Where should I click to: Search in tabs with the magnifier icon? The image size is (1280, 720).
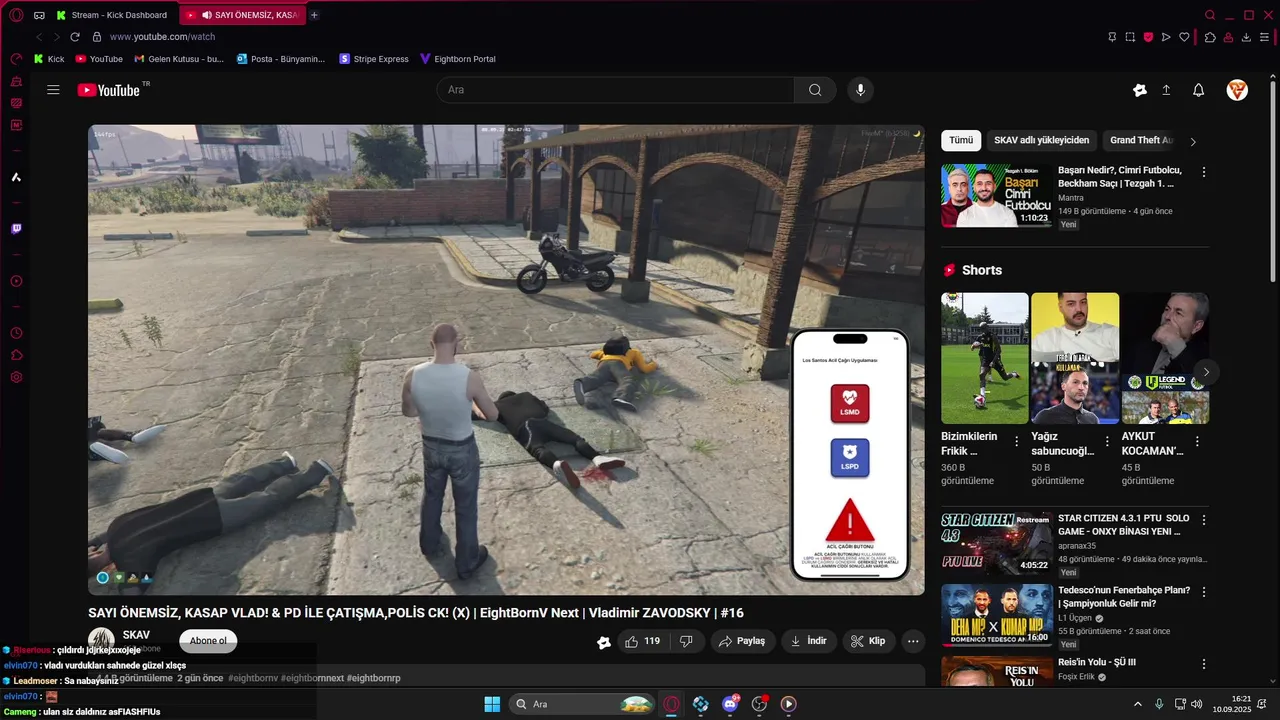click(x=1210, y=15)
